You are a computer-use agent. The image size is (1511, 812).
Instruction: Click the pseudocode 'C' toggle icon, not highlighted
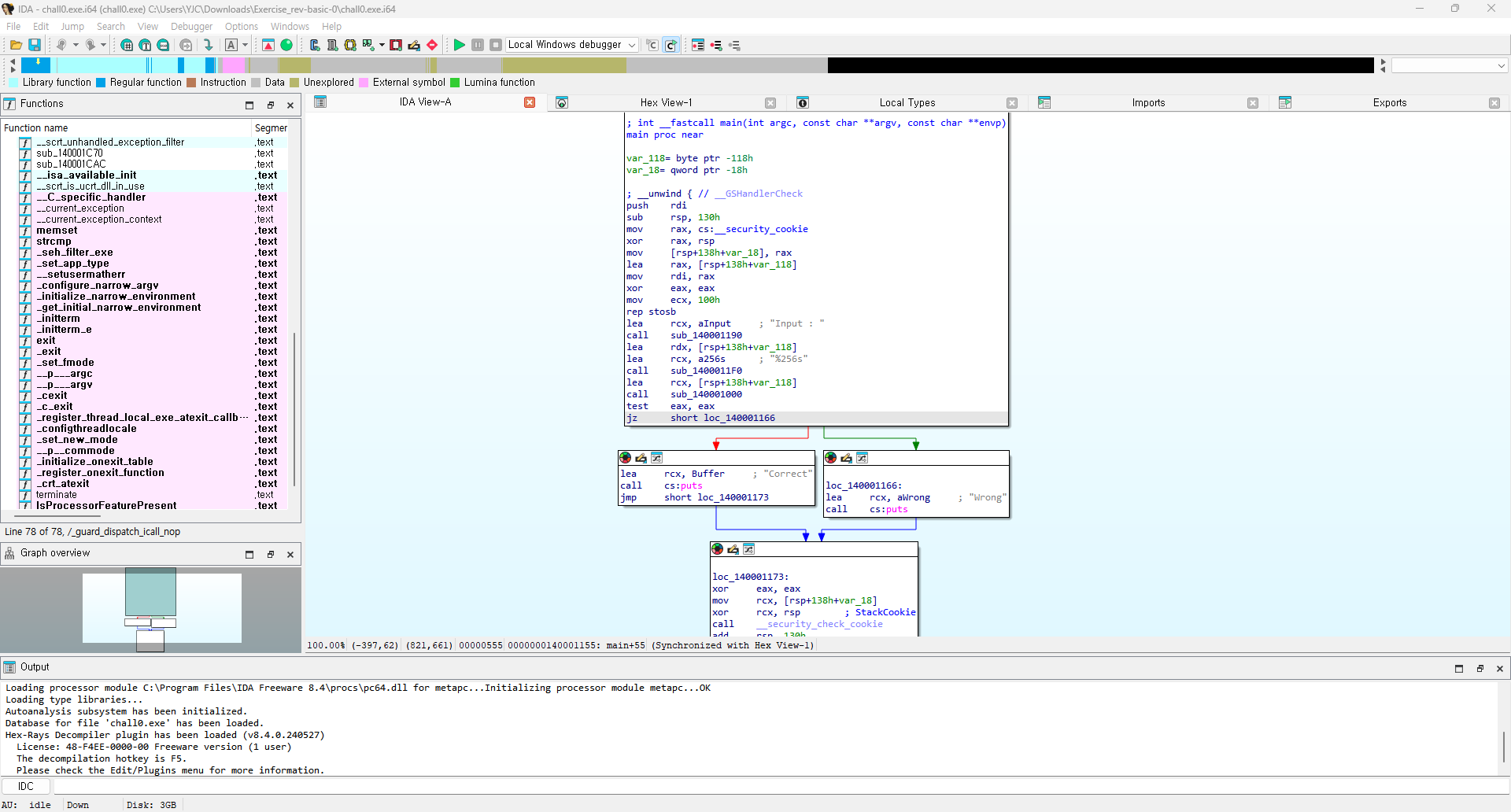(x=652, y=45)
